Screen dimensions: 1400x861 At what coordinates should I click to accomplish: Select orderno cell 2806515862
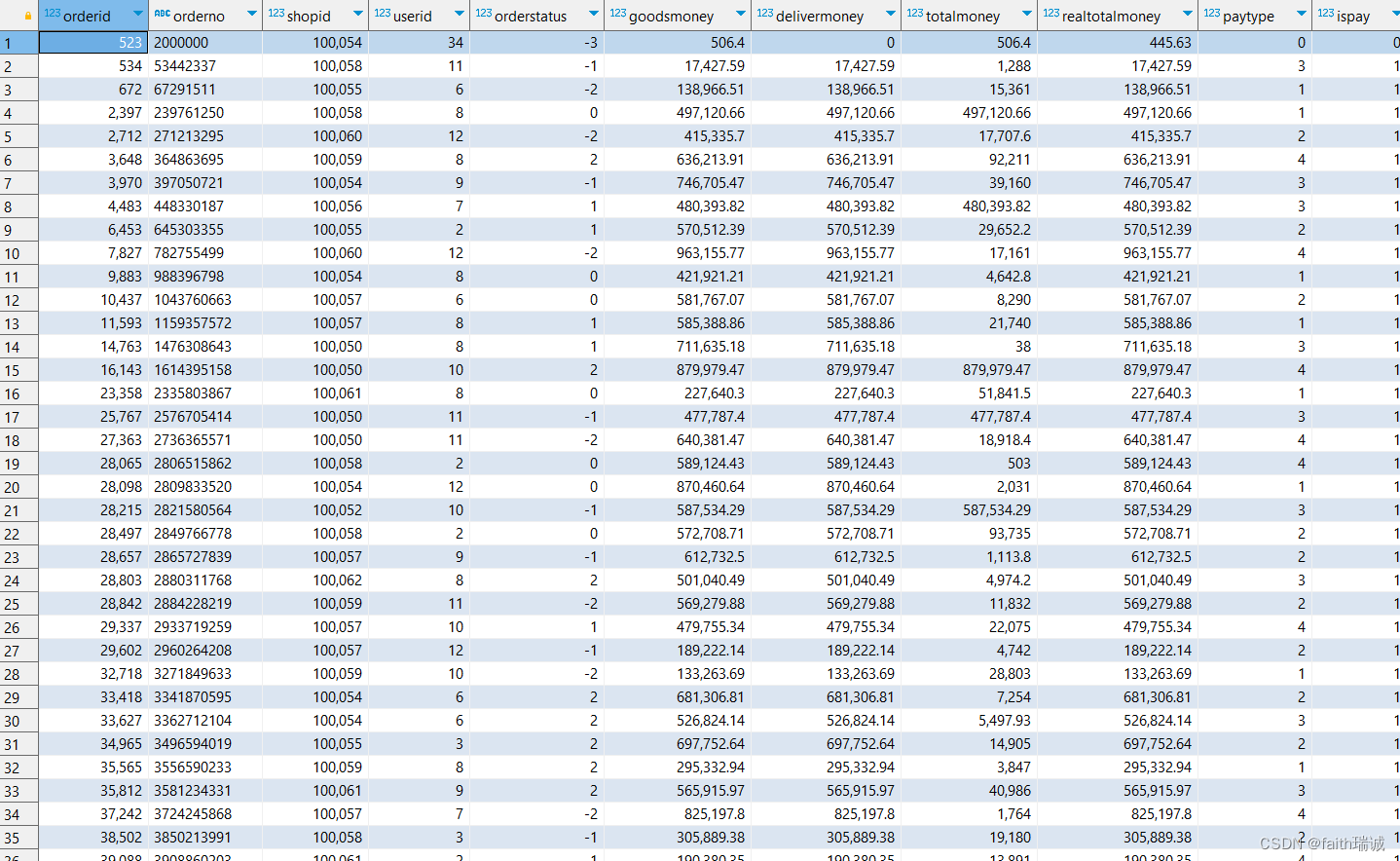(205, 464)
